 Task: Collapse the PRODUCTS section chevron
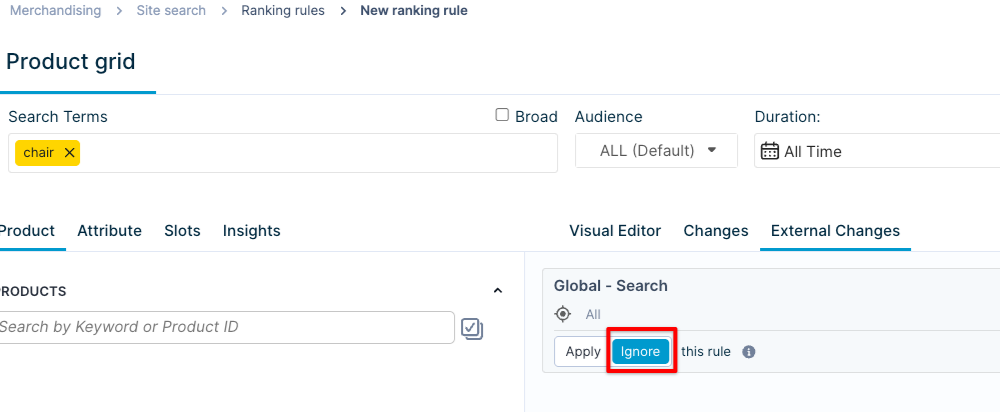(x=498, y=291)
